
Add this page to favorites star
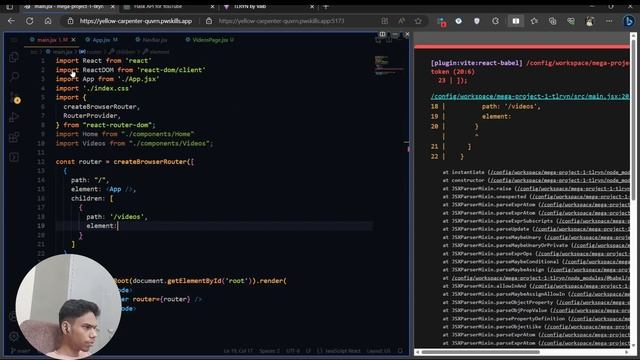pyautogui.click(x=418, y=21)
